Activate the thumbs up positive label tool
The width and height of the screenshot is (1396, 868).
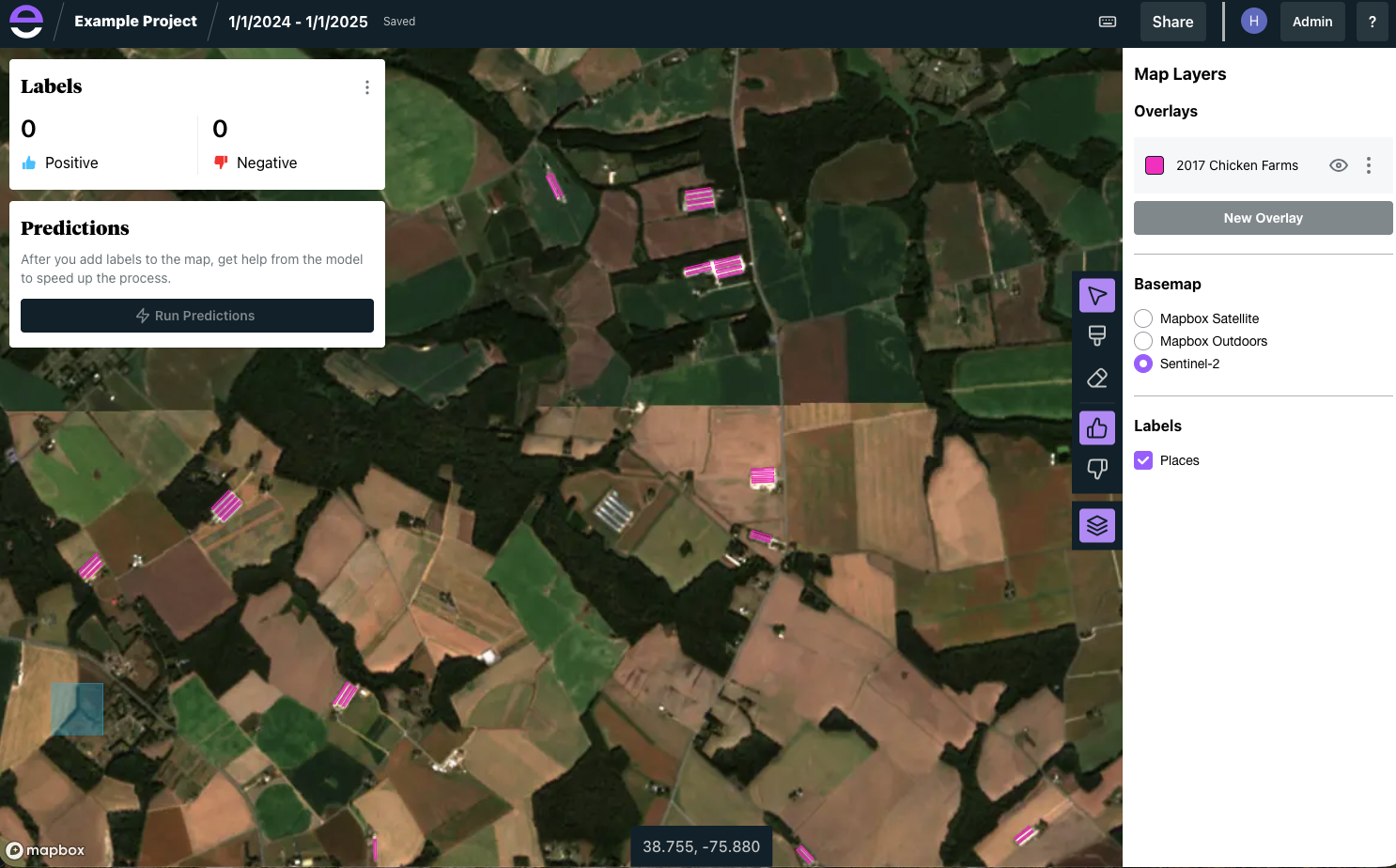click(x=1096, y=428)
